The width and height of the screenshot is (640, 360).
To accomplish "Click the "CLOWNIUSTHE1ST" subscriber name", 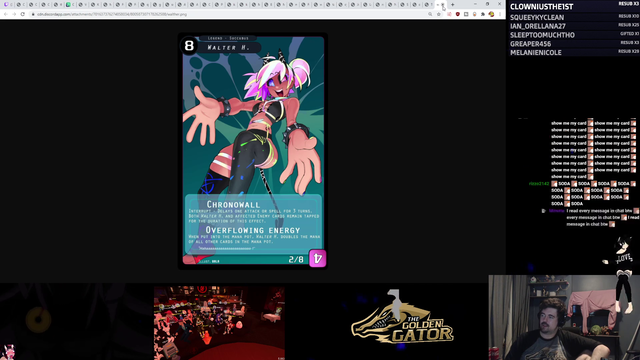I will coord(541,7).
